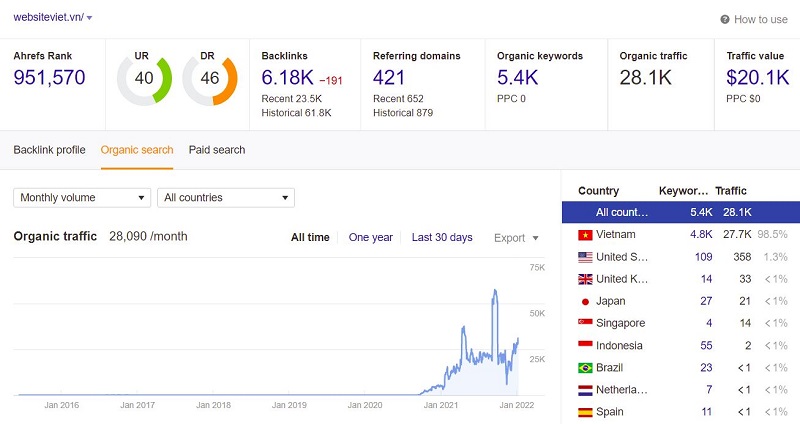Click the Historical 61.8K backlinks text
Viewport: 800px width, 424px height.
click(296, 113)
